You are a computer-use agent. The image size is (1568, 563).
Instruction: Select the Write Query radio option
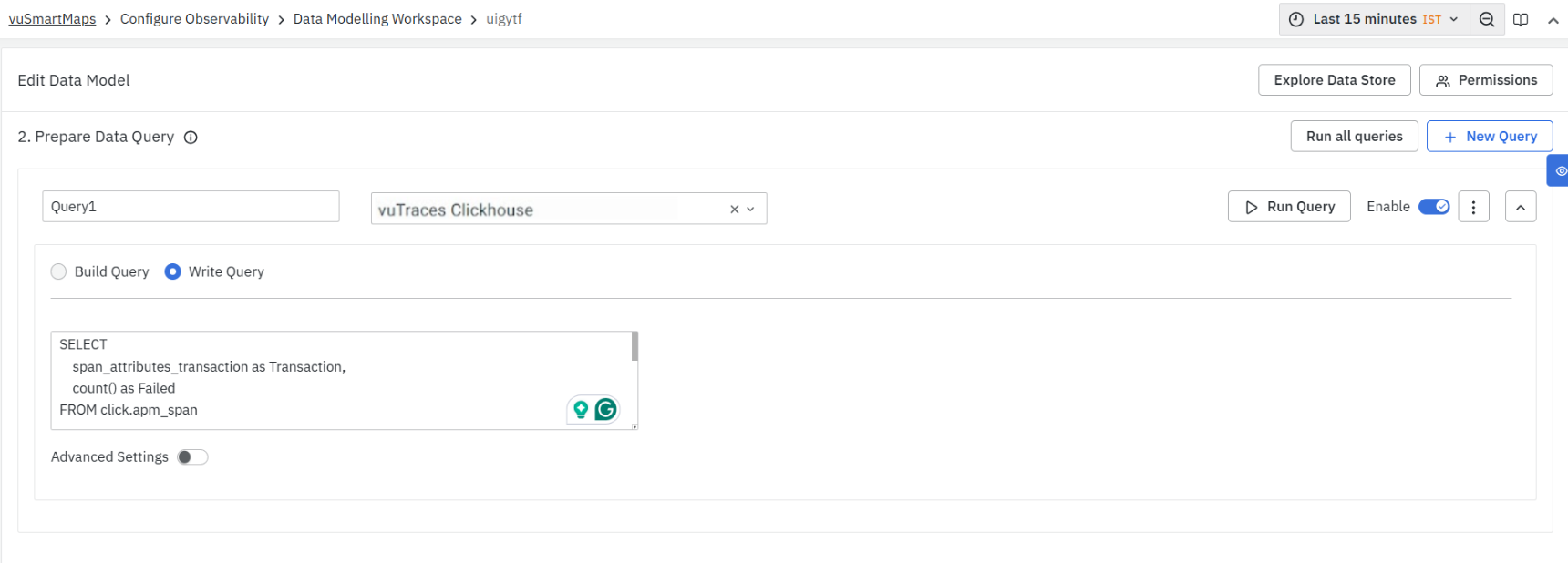(173, 271)
